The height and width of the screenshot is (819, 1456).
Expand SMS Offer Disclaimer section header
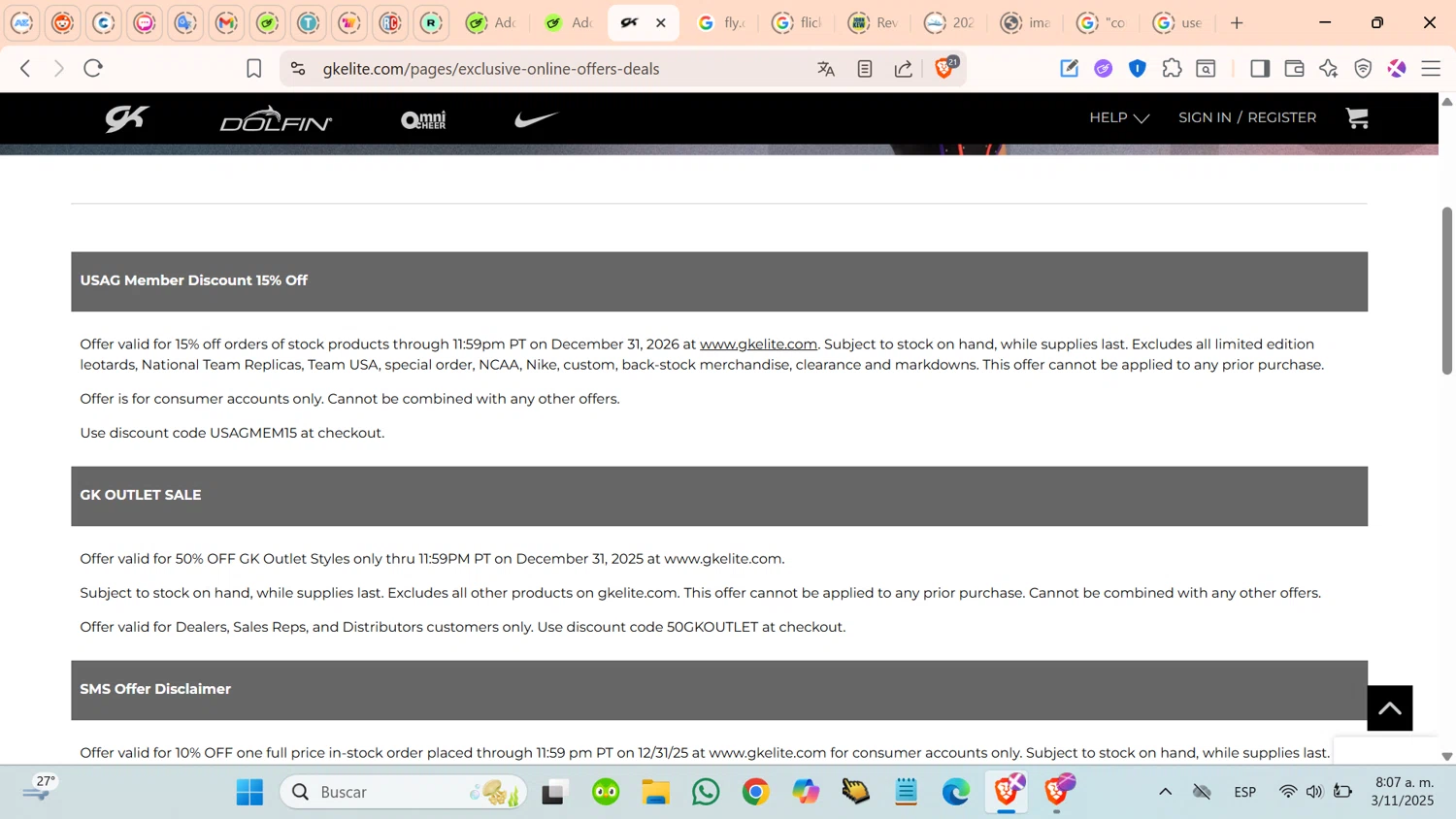pyautogui.click(x=719, y=690)
